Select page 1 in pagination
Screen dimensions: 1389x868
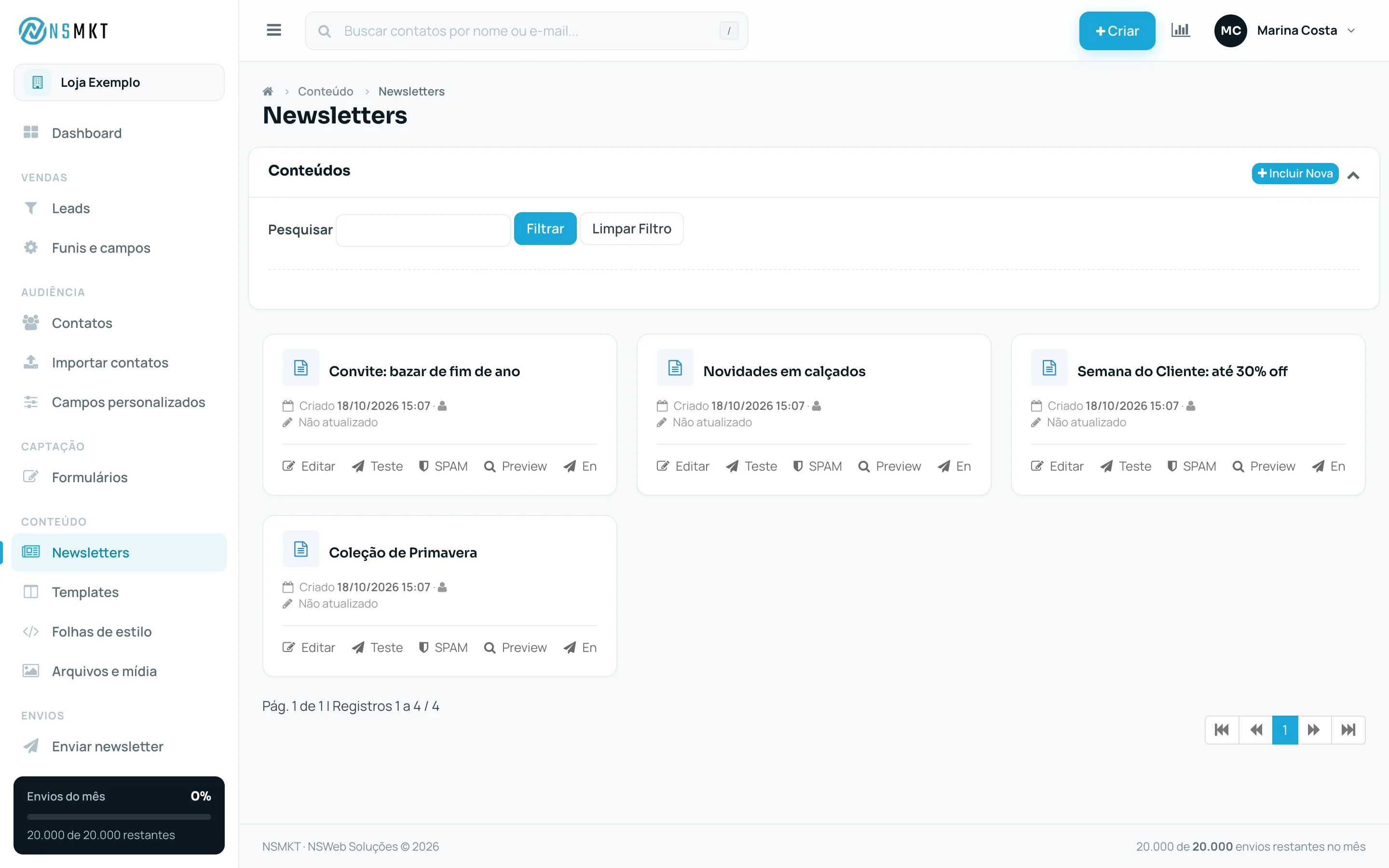(1284, 730)
